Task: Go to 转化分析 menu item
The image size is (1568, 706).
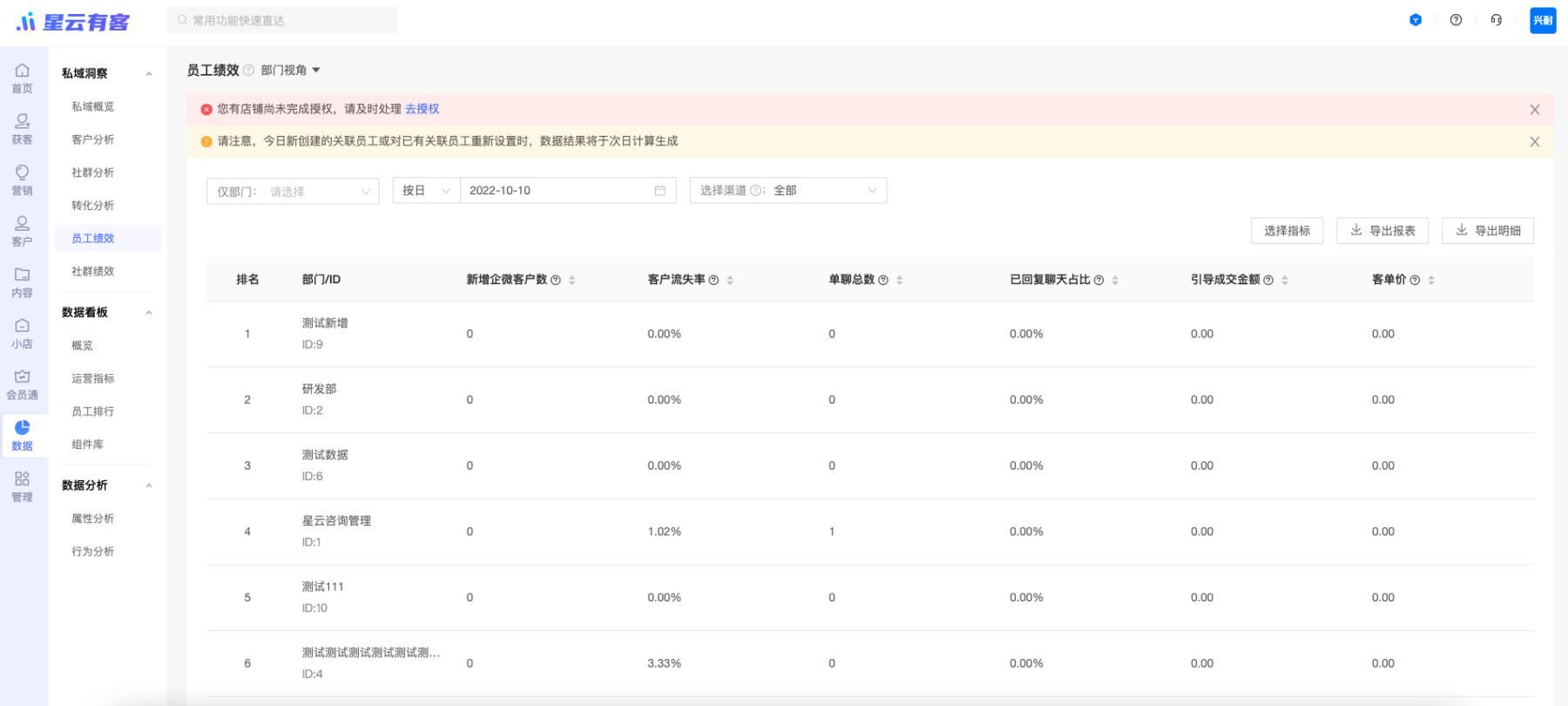Action: (x=93, y=206)
